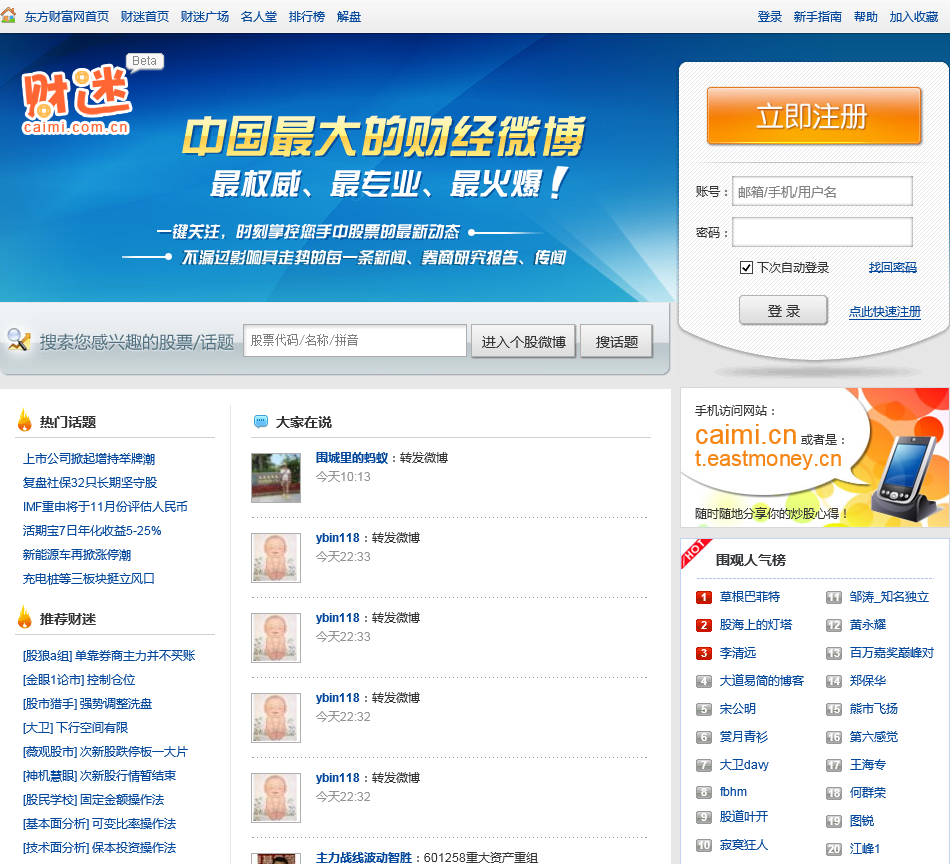Image resolution: width=950 pixels, height=864 pixels.
Task: Open 熊市飞扬 ranking entry
Action: click(x=874, y=709)
